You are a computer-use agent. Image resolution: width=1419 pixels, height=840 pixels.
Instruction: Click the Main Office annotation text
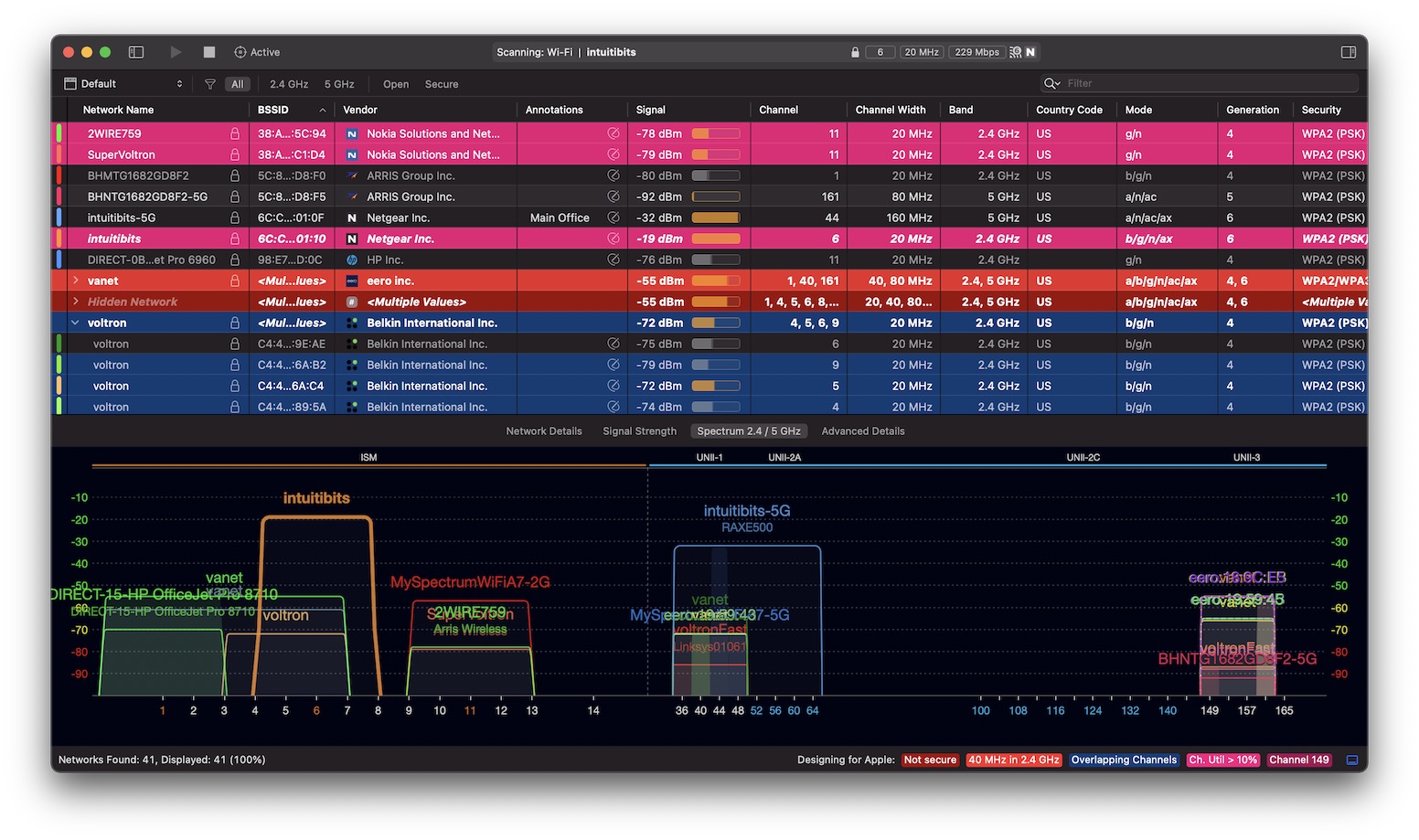tap(560, 218)
